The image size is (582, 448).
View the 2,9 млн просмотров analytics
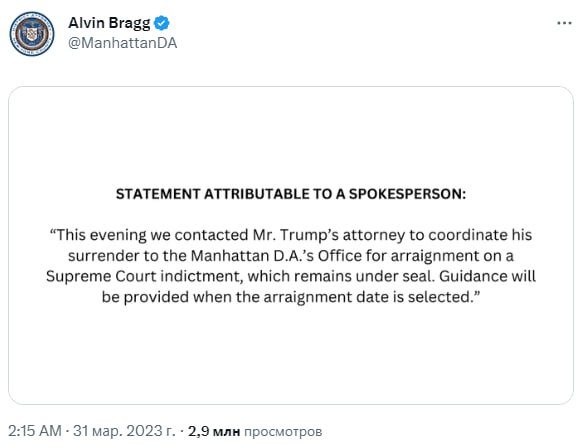pos(255,431)
